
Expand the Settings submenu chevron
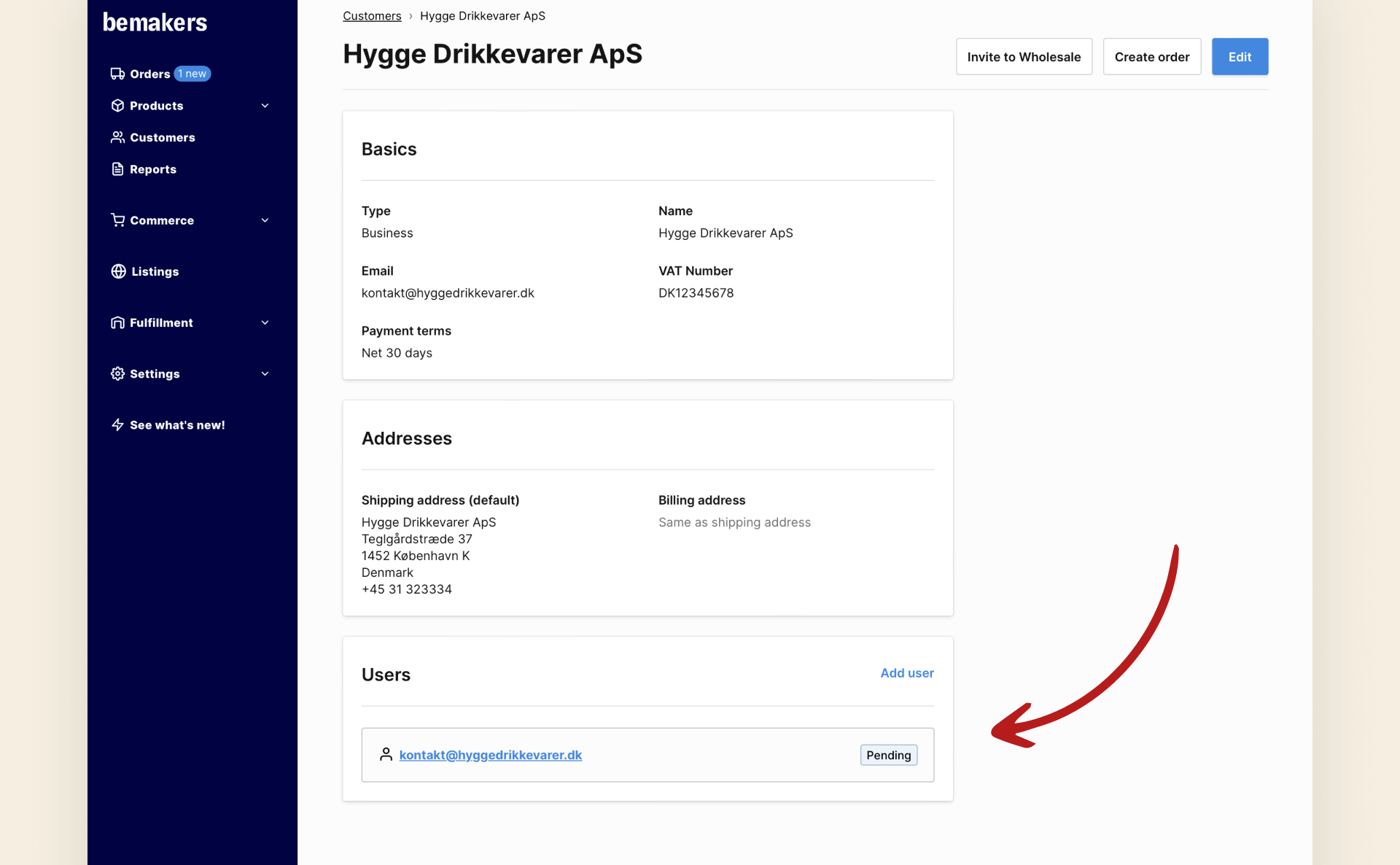[x=265, y=373]
